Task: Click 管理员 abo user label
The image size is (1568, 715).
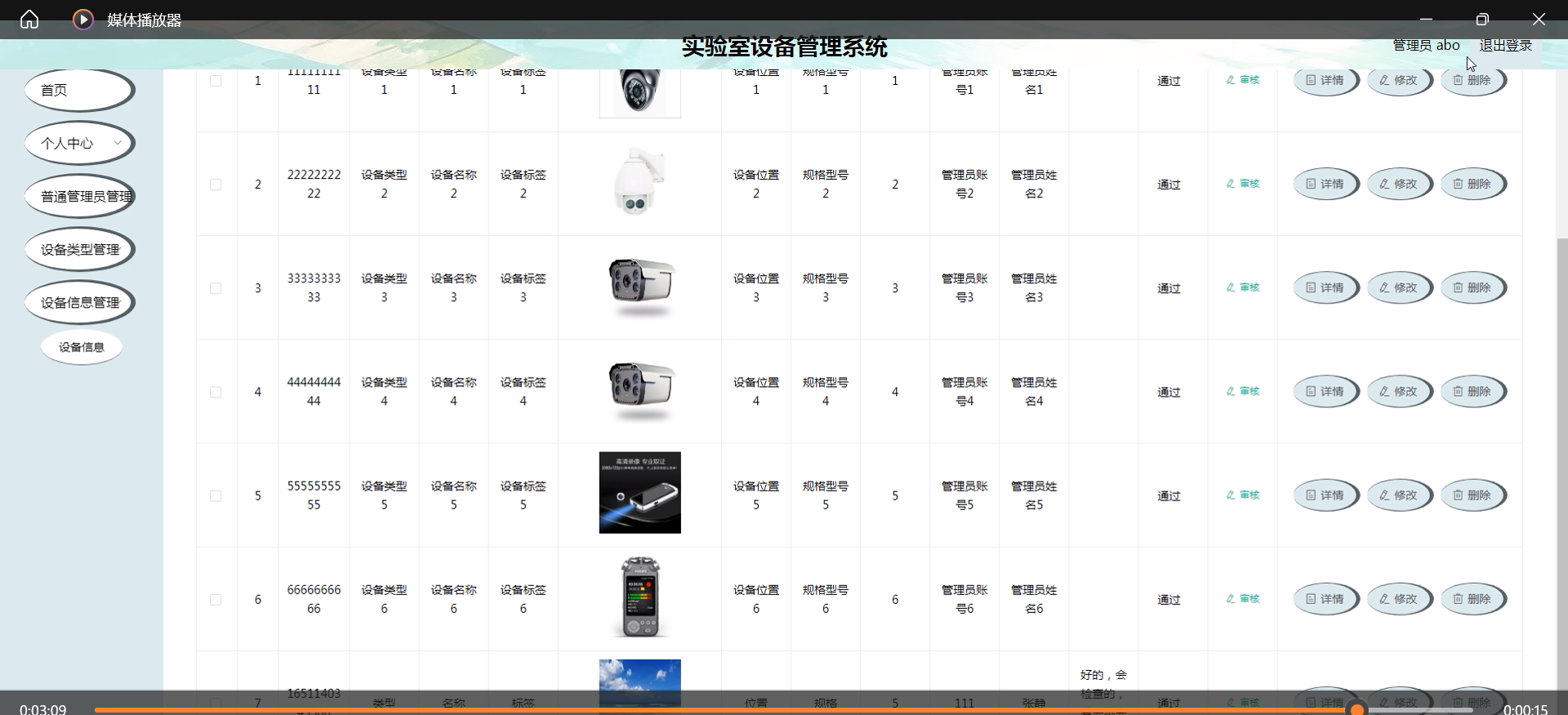Action: tap(1426, 46)
